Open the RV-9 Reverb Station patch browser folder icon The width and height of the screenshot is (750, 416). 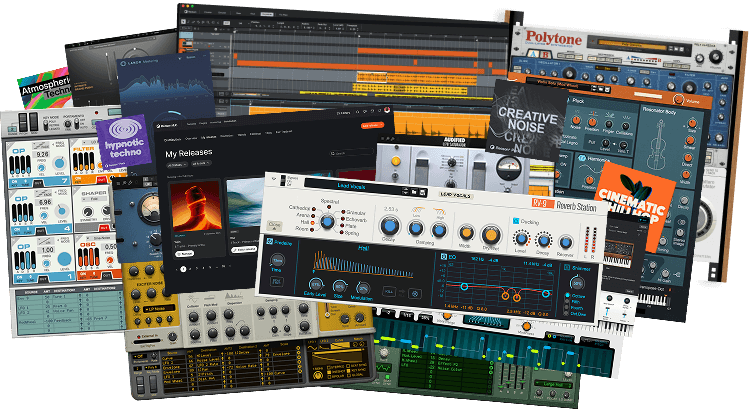coord(415,192)
